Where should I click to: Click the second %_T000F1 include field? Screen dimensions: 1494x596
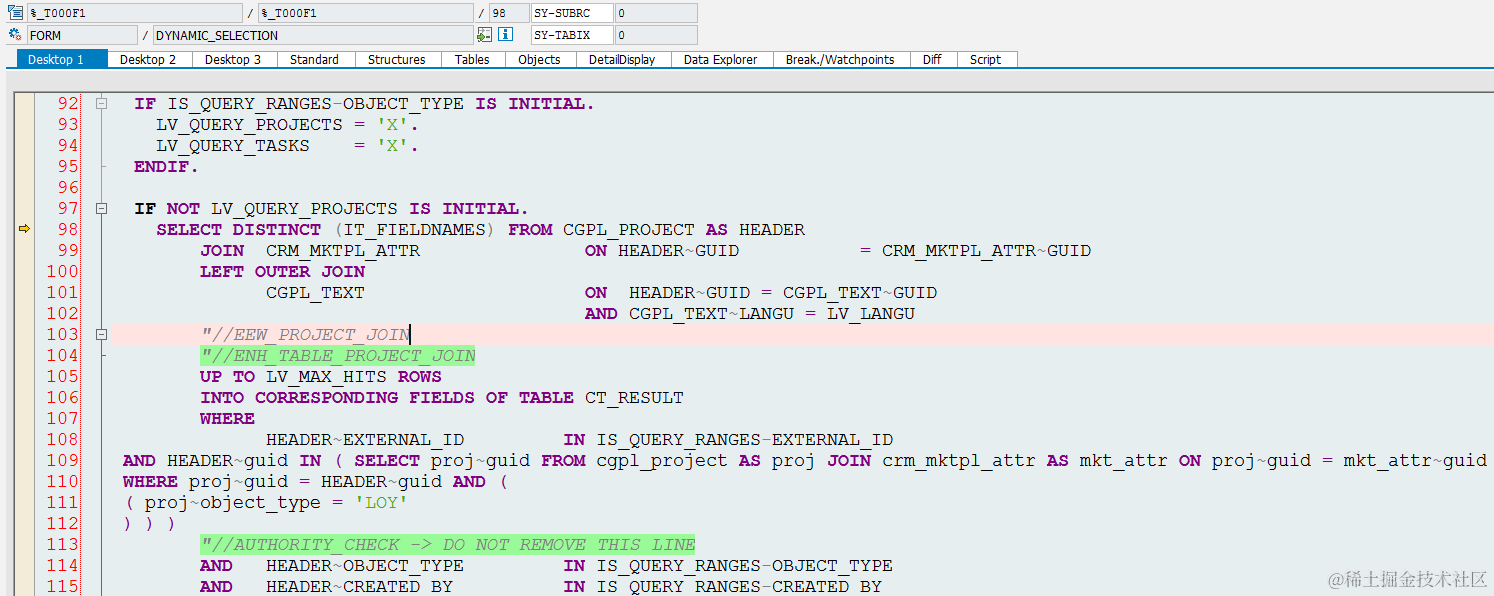pyautogui.click(x=365, y=13)
